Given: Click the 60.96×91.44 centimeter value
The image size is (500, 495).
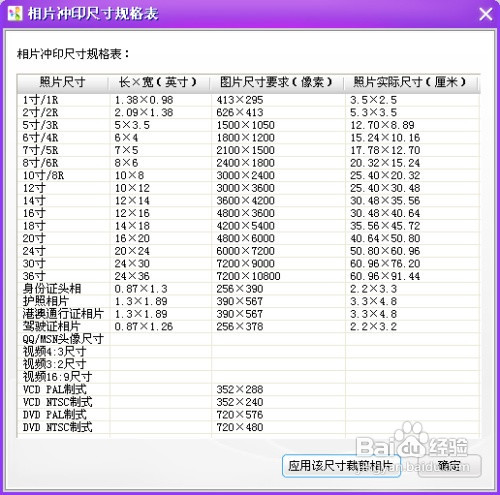Looking at the screenshot, I should coord(385,276).
